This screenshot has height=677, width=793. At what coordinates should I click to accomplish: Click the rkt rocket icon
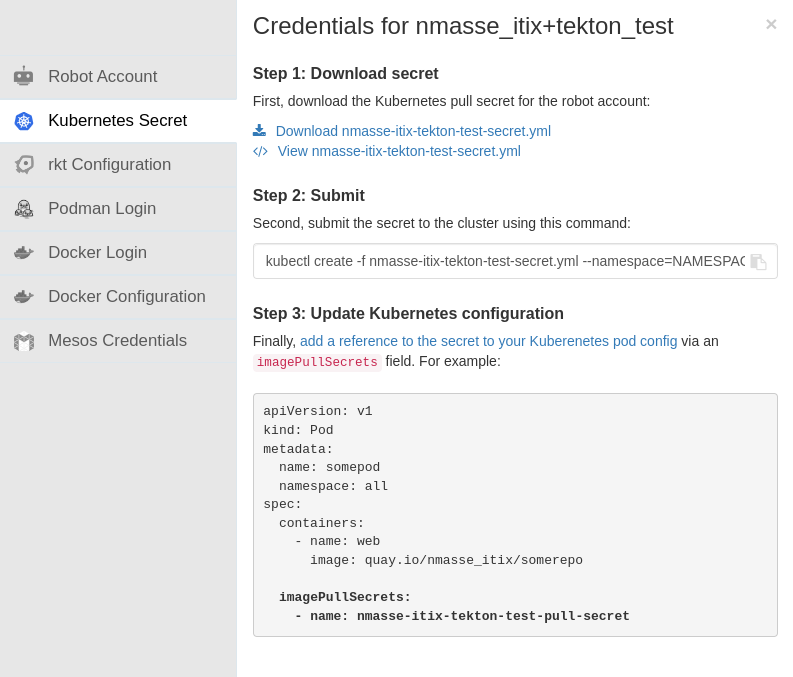pos(23,165)
